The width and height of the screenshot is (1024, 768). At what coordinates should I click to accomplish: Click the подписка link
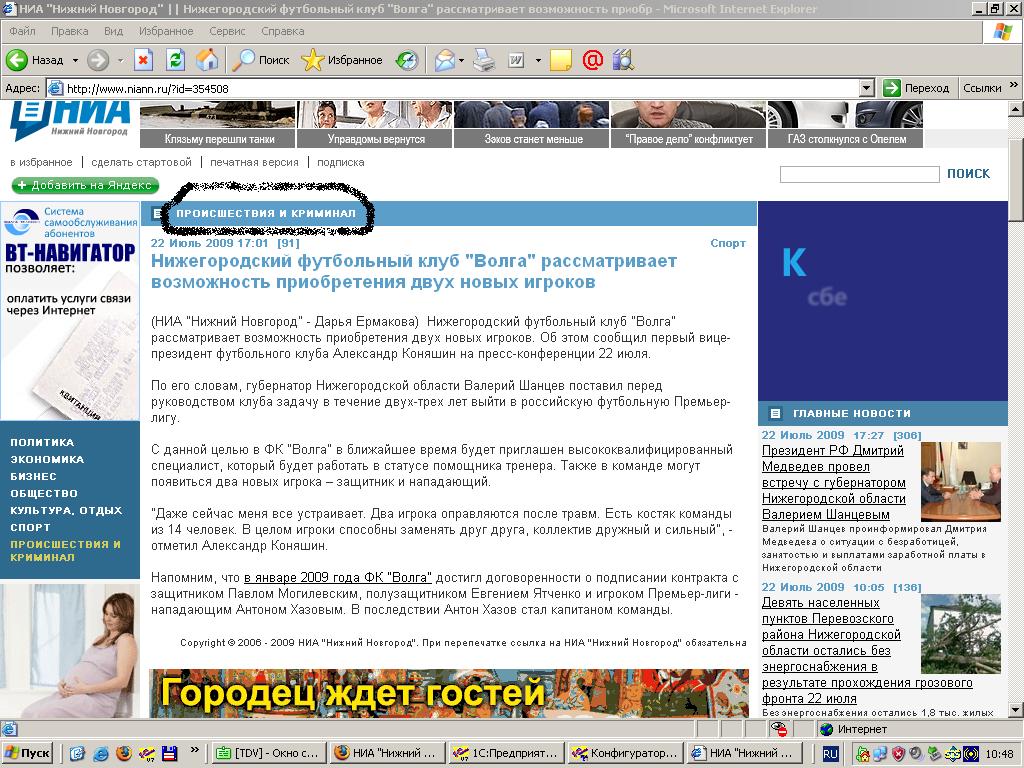click(341, 162)
